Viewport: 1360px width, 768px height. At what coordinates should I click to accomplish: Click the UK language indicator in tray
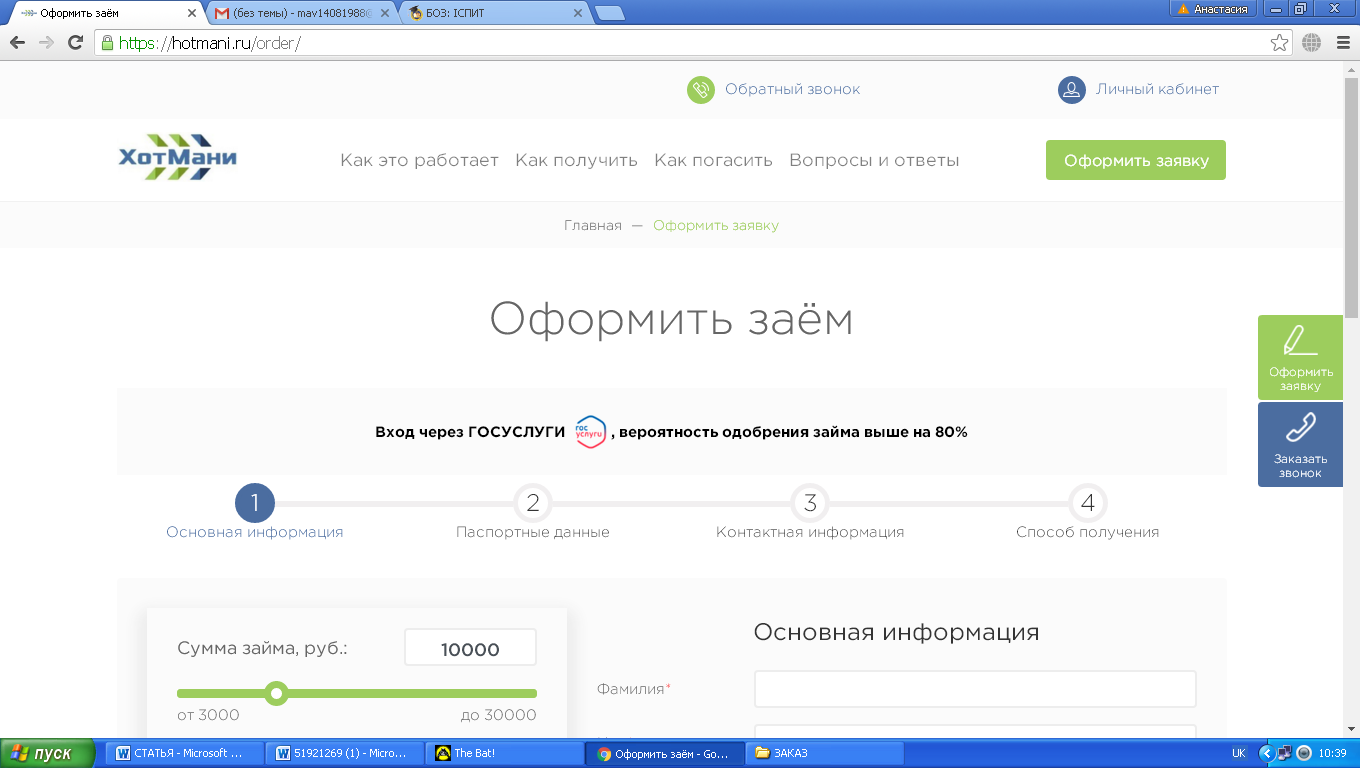[x=1239, y=754]
